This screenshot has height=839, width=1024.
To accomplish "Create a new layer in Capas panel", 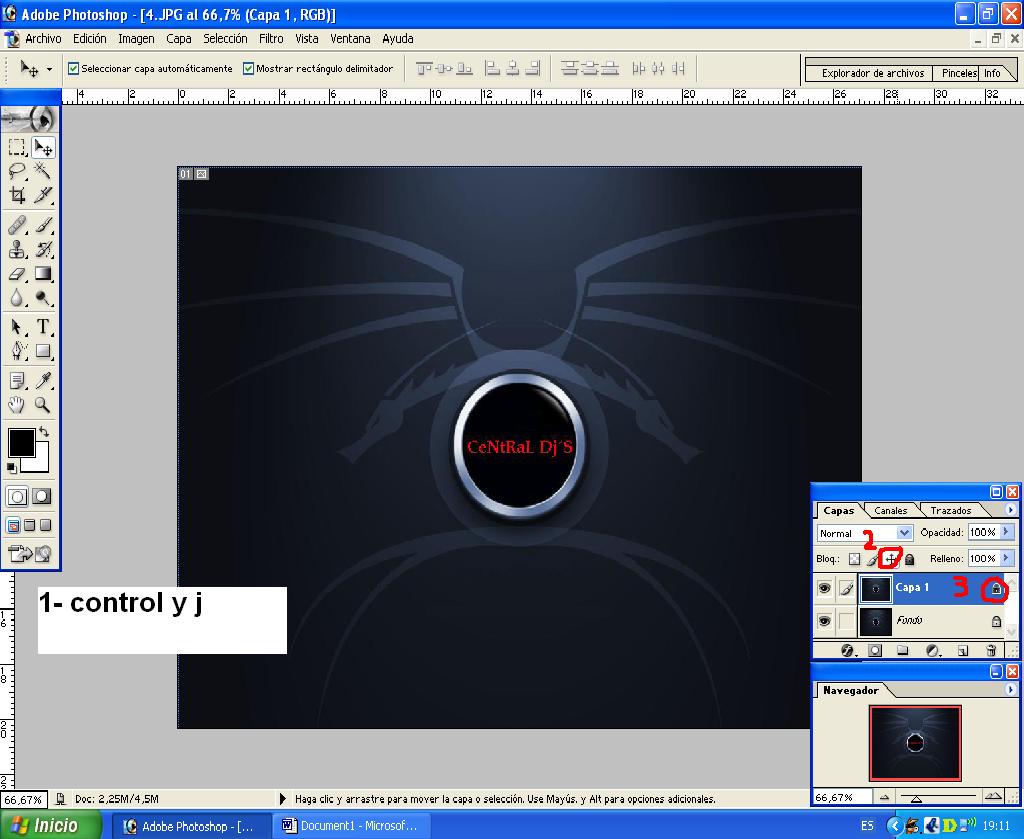I will 962,650.
